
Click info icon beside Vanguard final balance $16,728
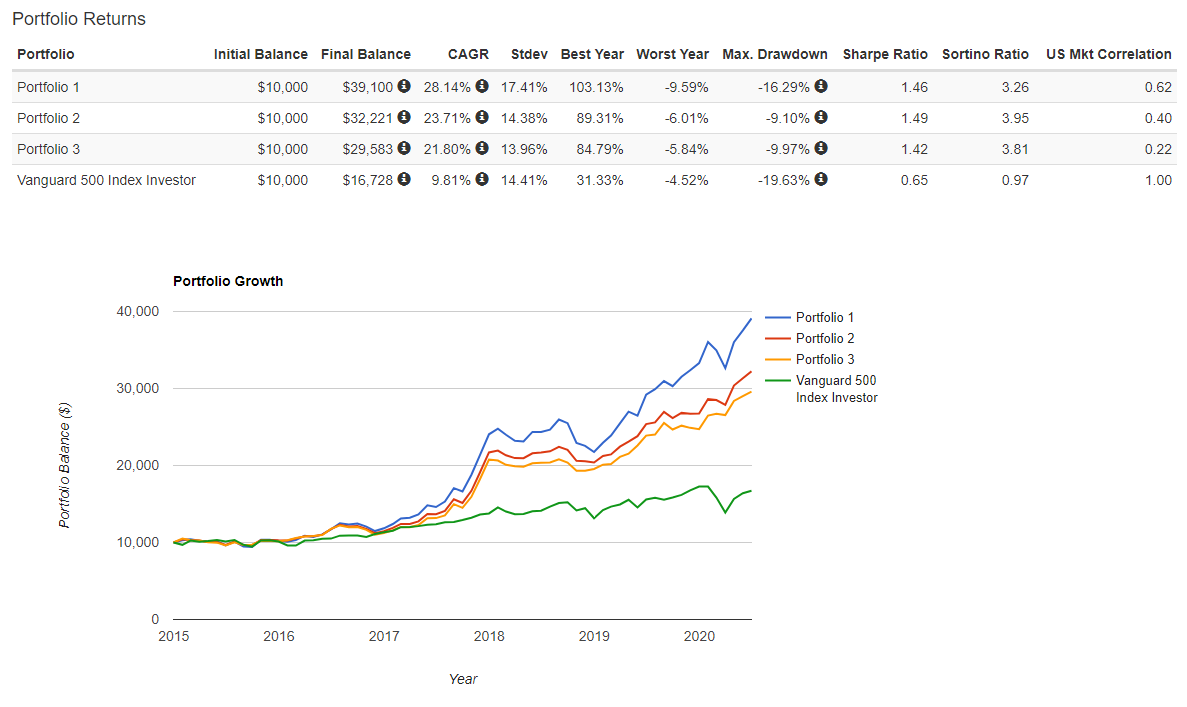coord(404,180)
